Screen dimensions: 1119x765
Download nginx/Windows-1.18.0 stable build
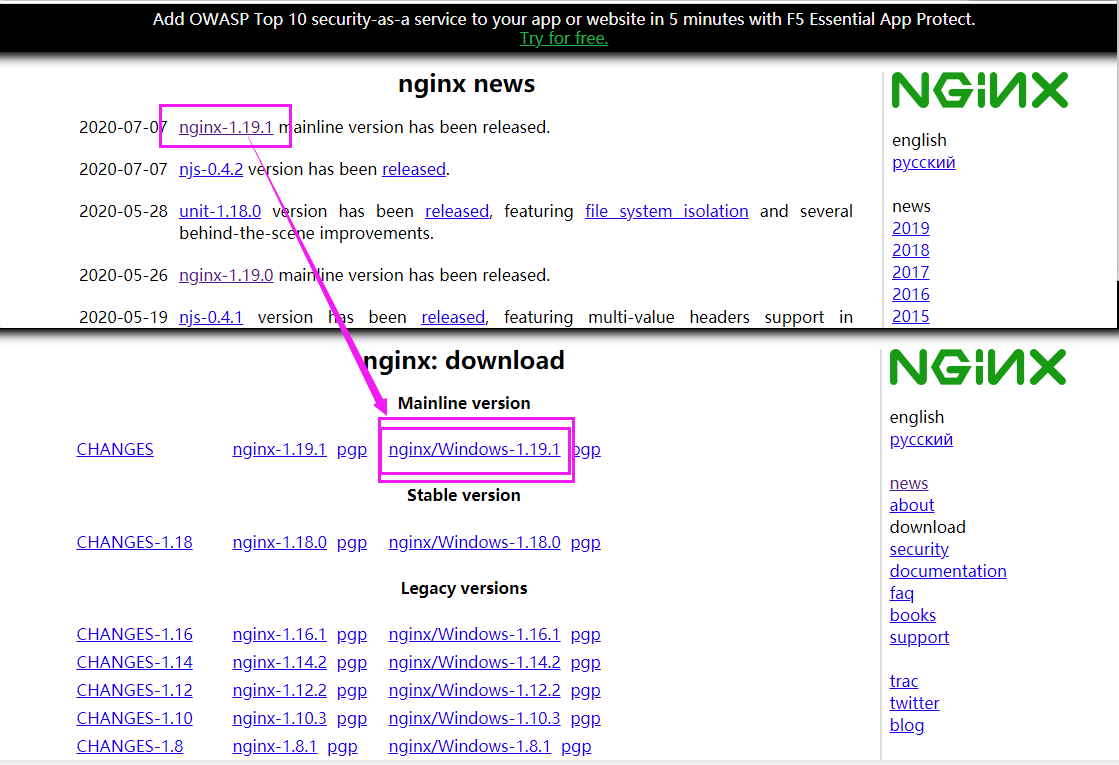click(473, 542)
